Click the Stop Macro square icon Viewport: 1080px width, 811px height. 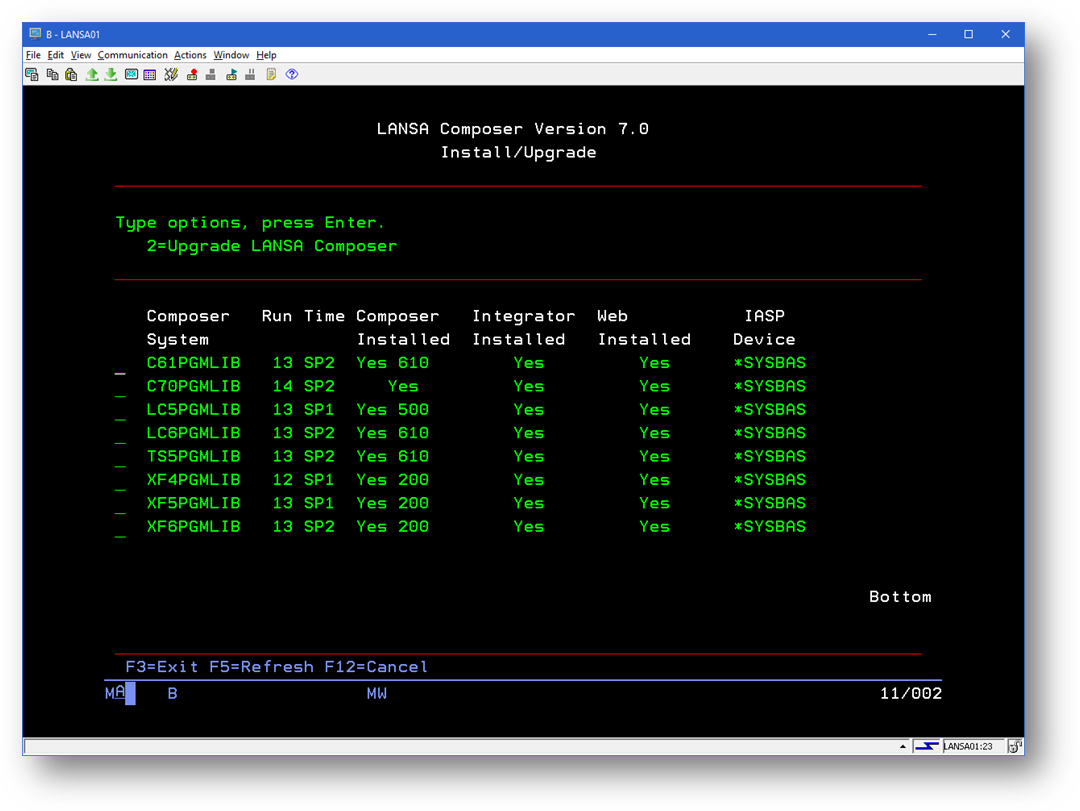click(211, 74)
